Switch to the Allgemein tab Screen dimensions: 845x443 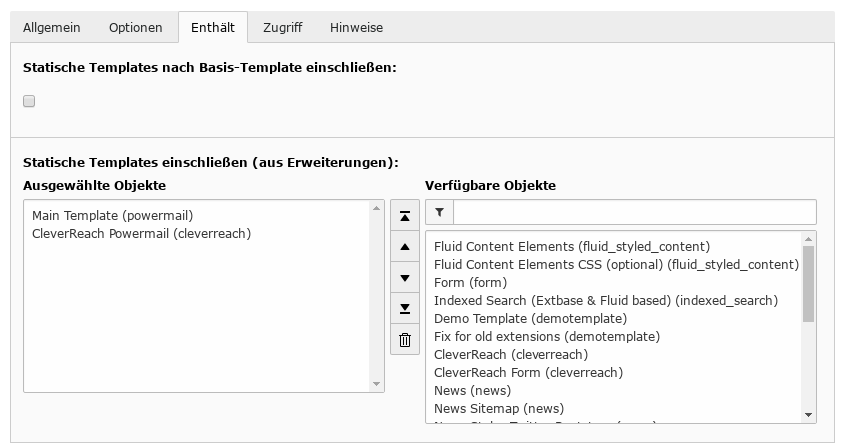coord(52,27)
